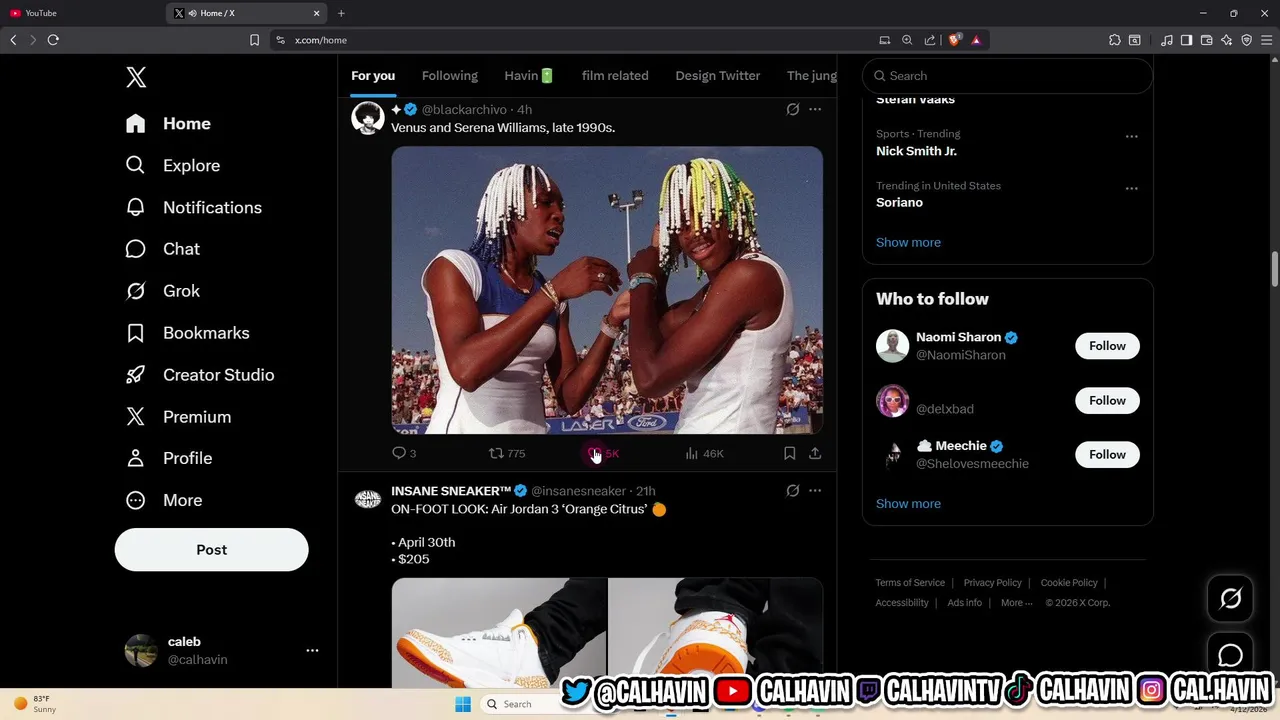The image size is (1280, 720).
Task: Follow Meechie
Action: coord(1107,454)
